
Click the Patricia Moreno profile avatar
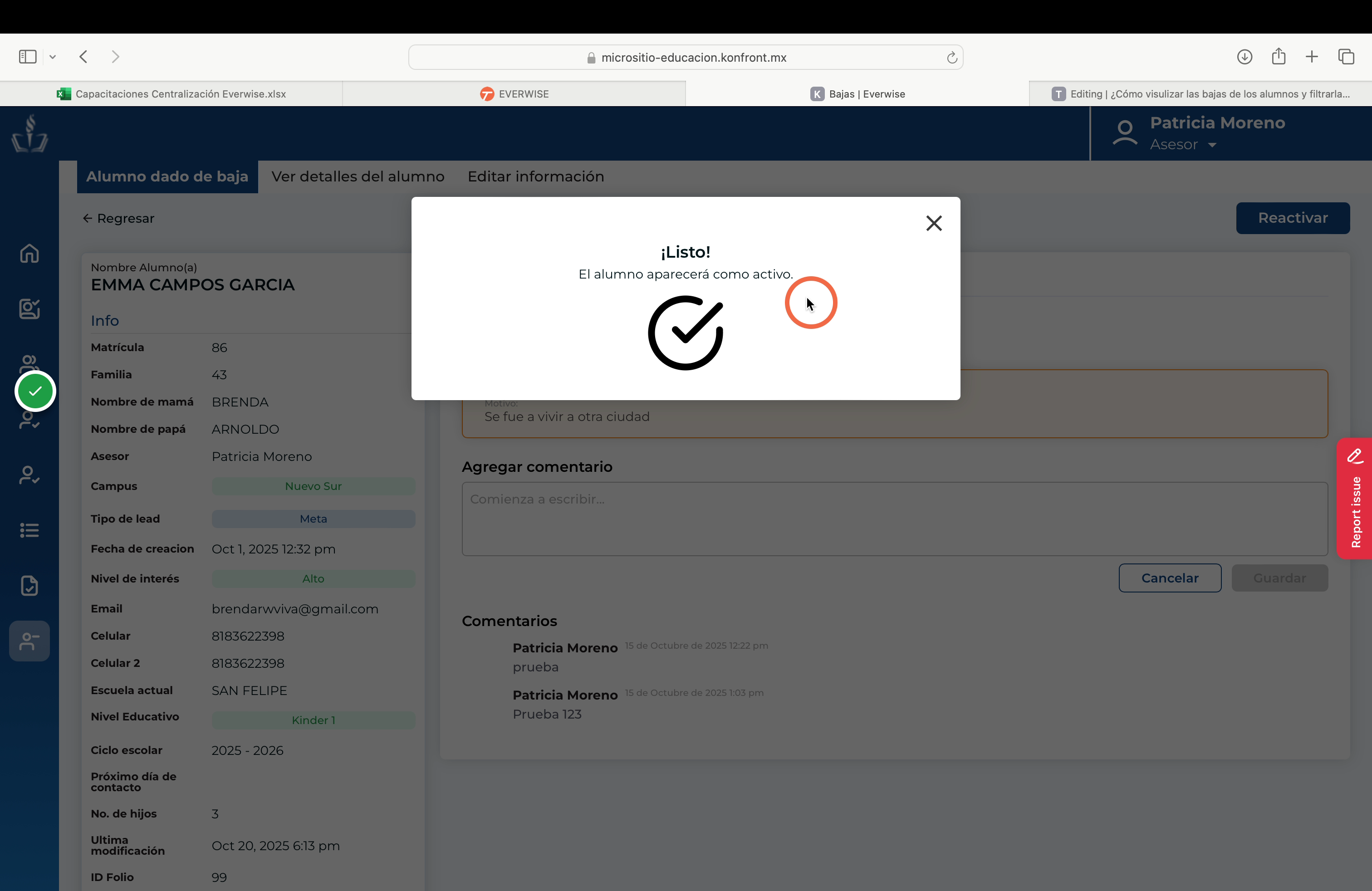(1125, 133)
